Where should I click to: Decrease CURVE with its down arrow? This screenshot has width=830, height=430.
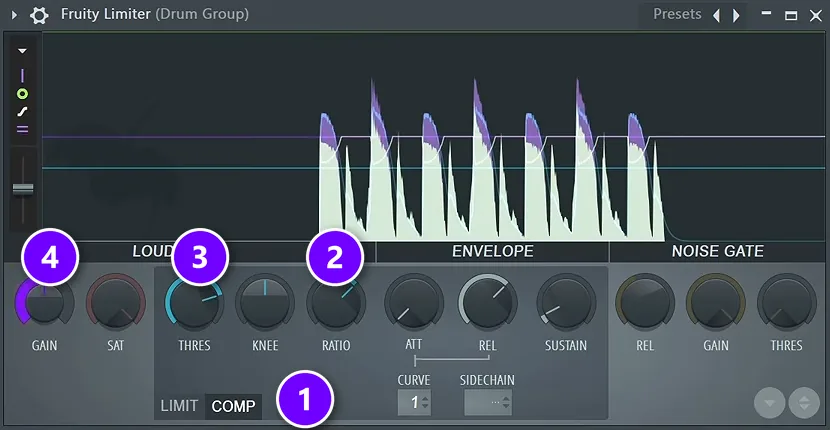pyautogui.click(x=426, y=408)
